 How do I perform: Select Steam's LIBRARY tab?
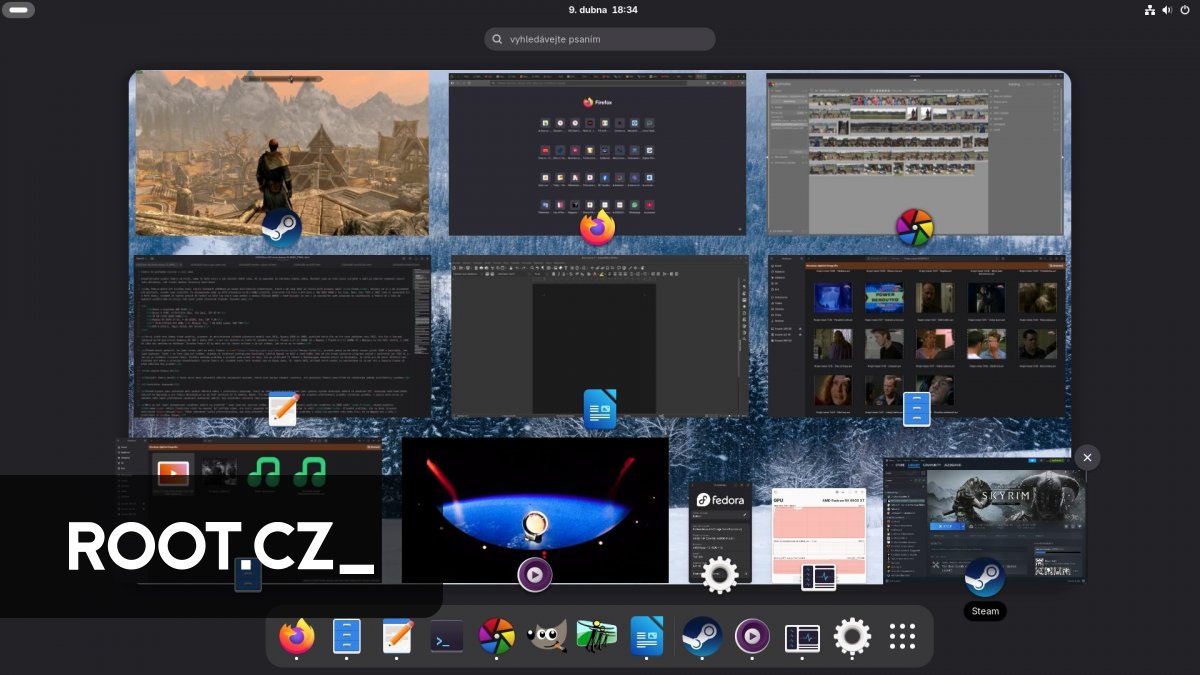pyautogui.click(x=914, y=466)
